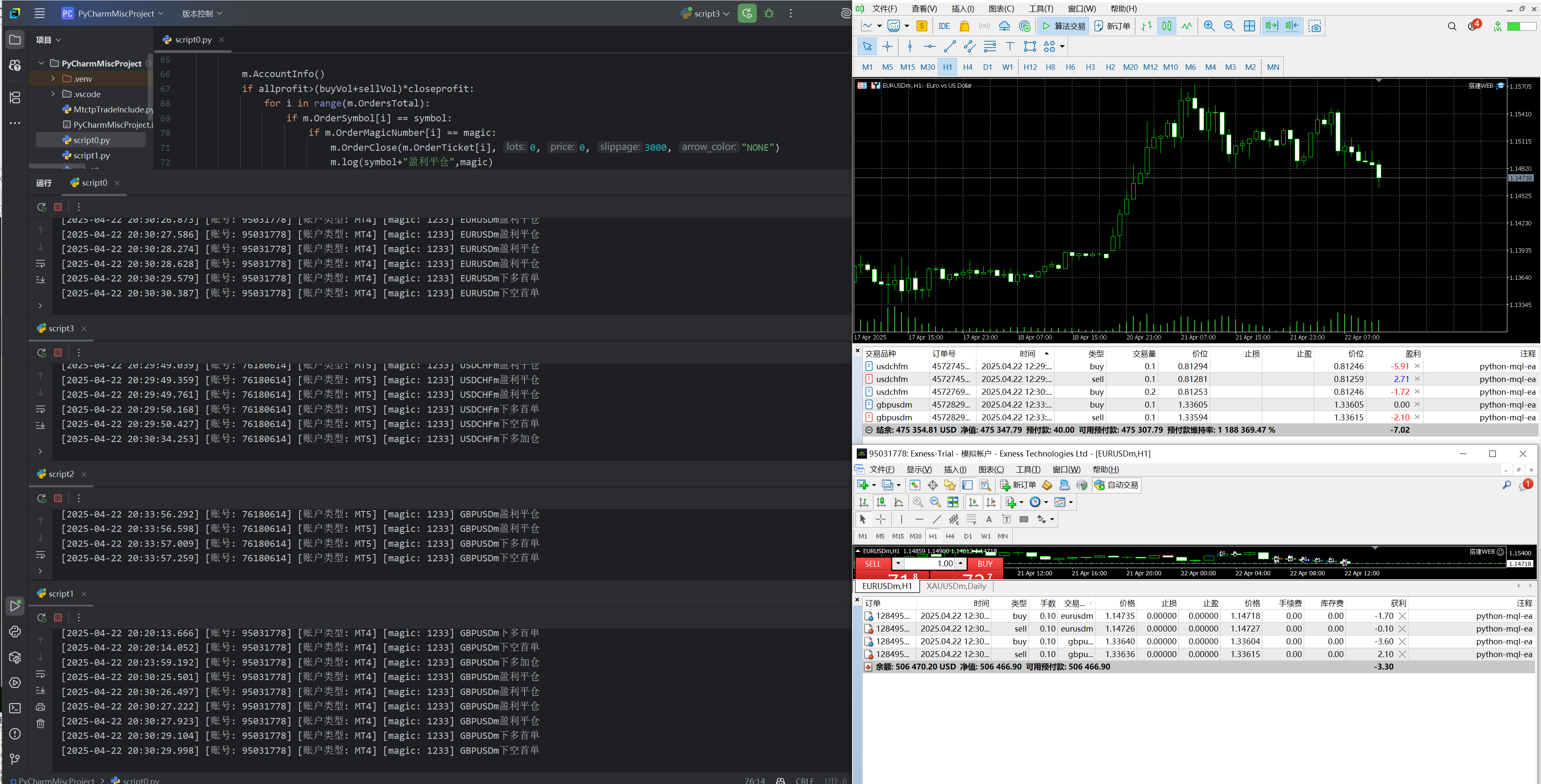Select the MT4 D1 timeframe button
1541x784 pixels.
pyautogui.click(x=968, y=536)
